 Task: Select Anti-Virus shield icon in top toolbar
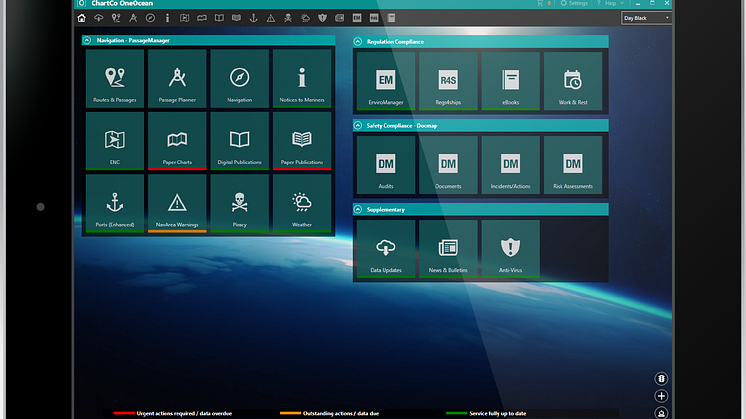click(x=322, y=18)
